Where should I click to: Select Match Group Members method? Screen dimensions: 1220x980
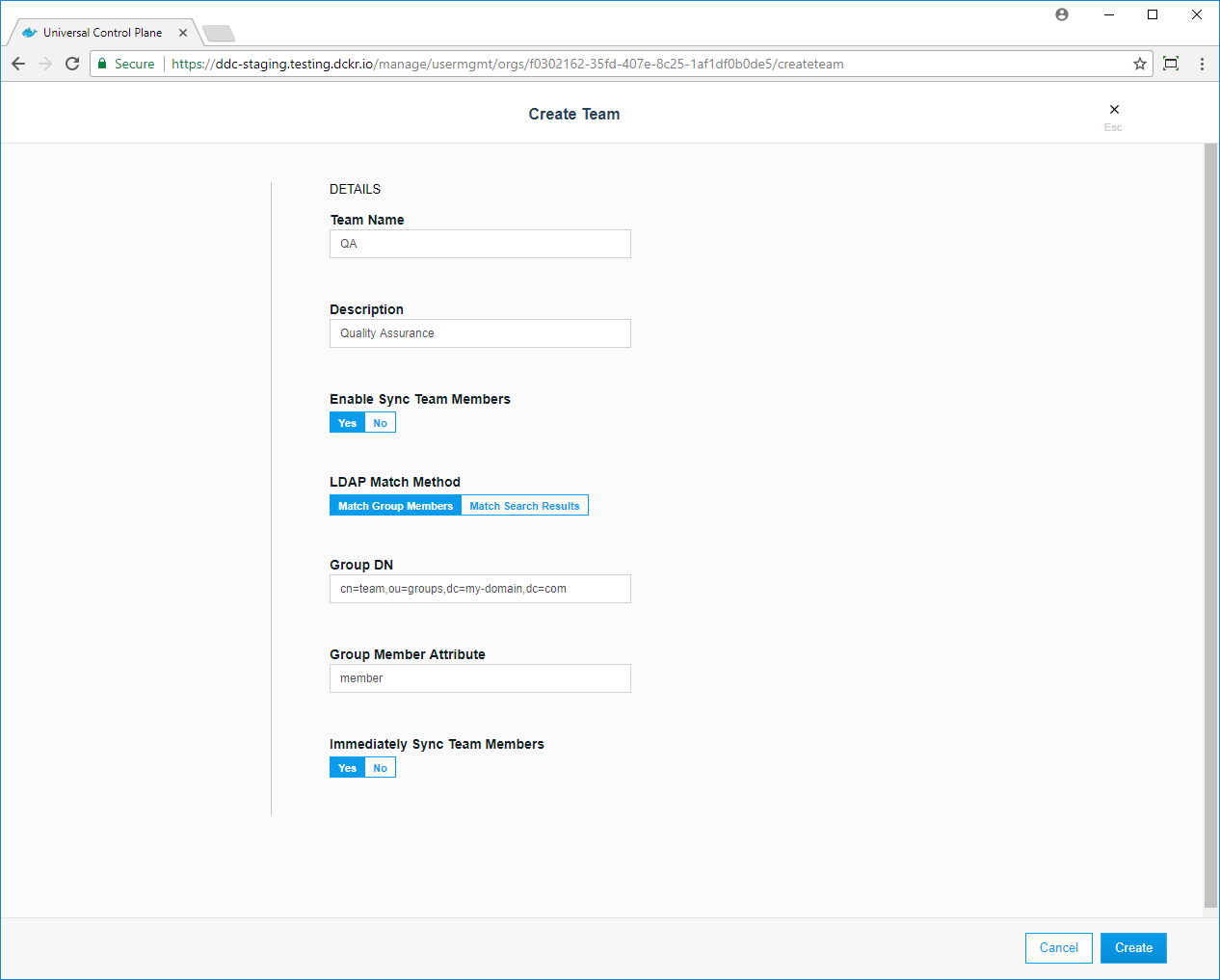[395, 506]
